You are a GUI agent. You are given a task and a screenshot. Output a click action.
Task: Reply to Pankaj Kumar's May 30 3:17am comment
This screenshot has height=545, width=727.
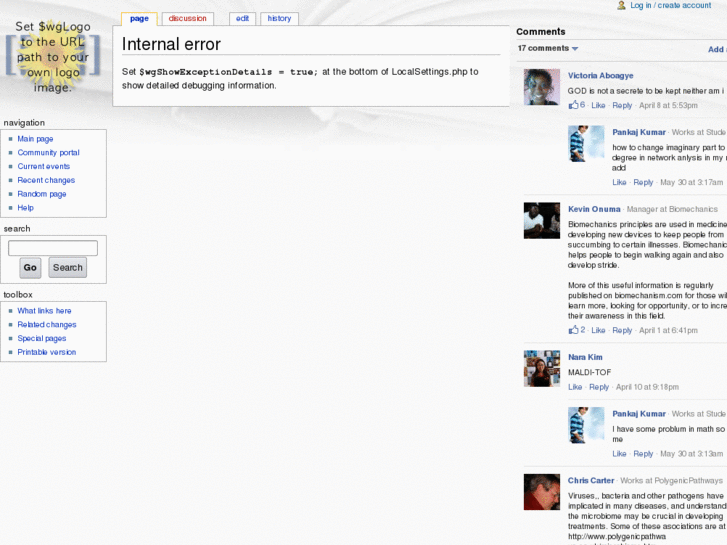click(x=643, y=182)
